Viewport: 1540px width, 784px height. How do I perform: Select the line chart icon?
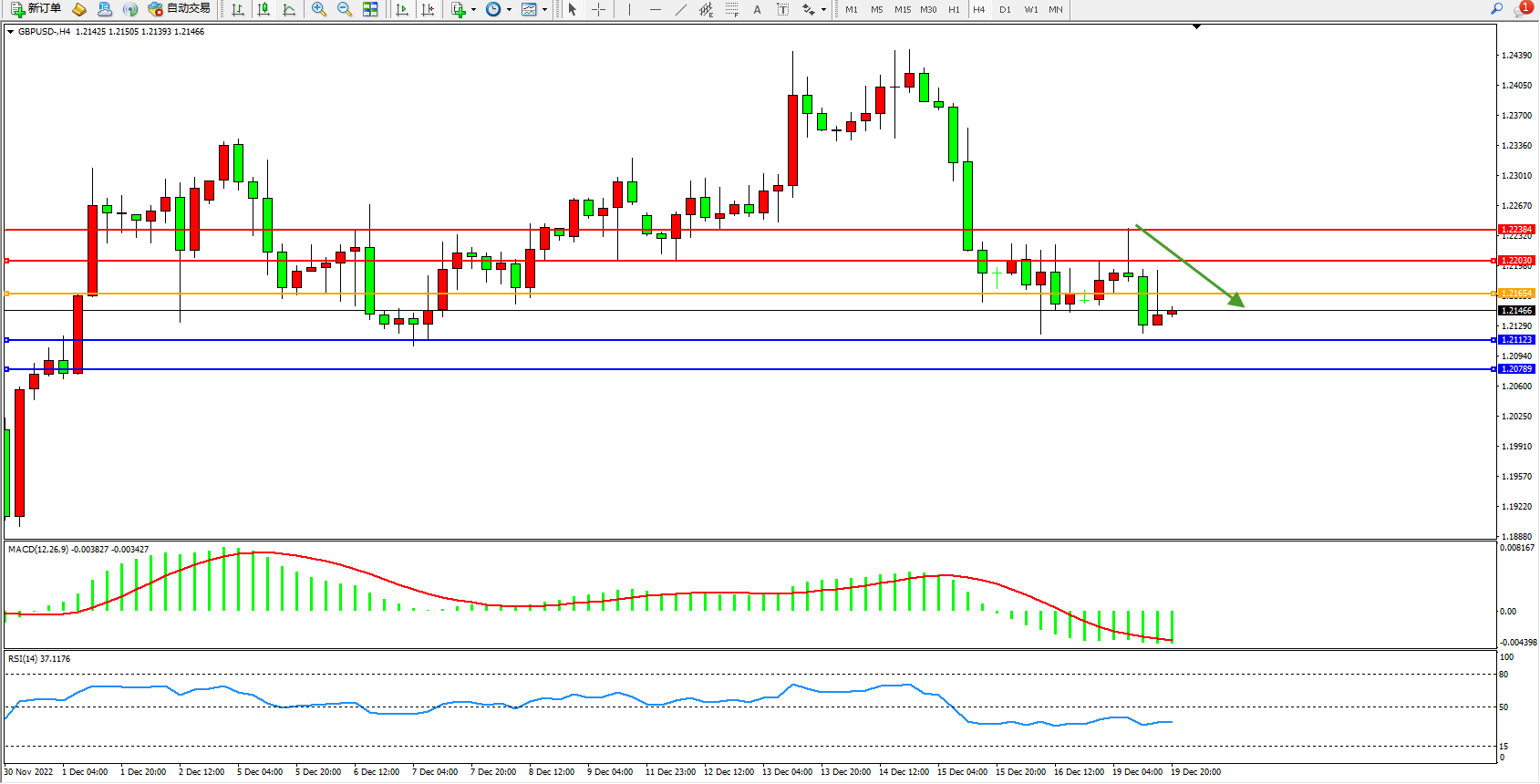pyautogui.click(x=289, y=9)
